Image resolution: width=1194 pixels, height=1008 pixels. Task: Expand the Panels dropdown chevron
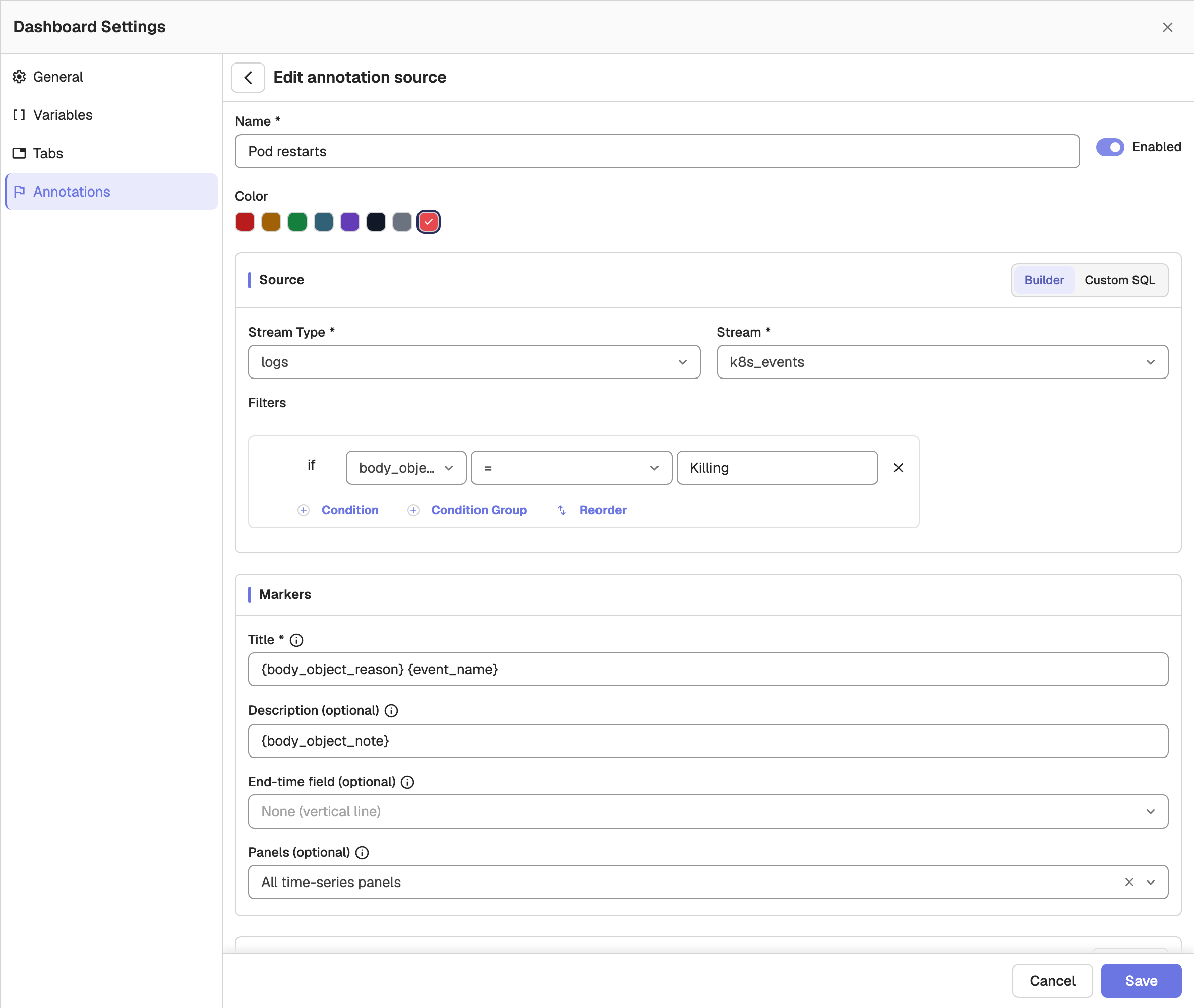[1150, 883]
